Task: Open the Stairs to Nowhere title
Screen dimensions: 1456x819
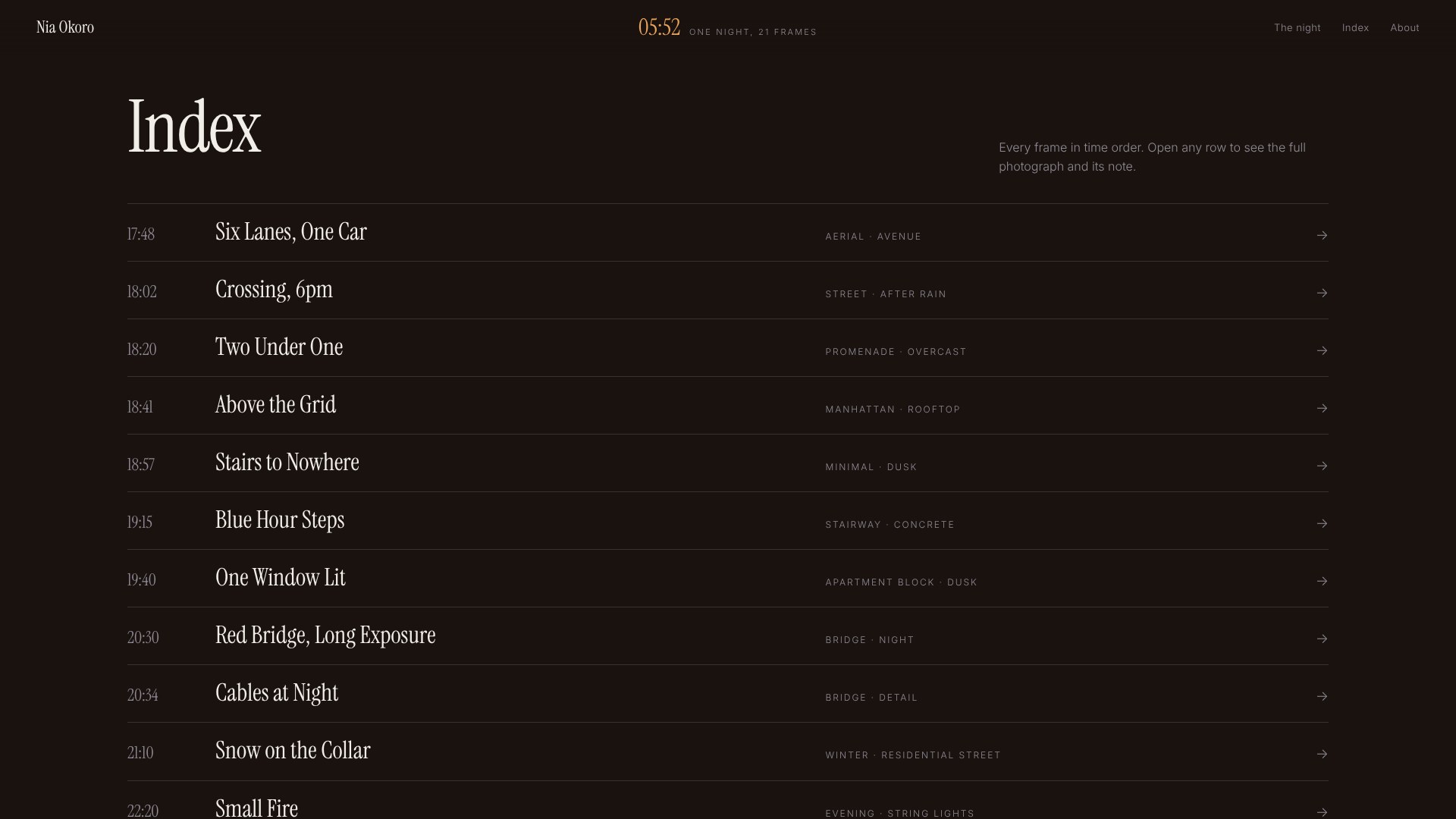Action: tap(287, 463)
